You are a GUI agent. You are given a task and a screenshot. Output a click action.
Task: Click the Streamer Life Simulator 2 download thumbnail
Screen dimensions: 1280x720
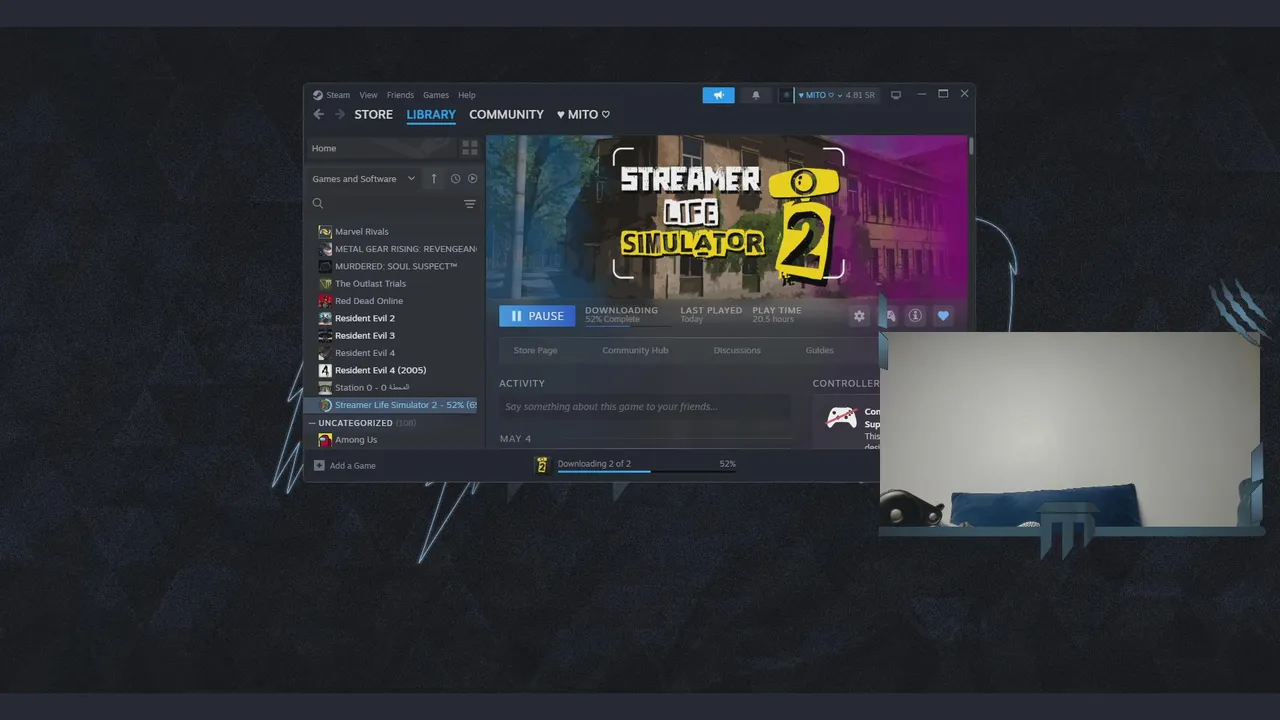pos(542,465)
